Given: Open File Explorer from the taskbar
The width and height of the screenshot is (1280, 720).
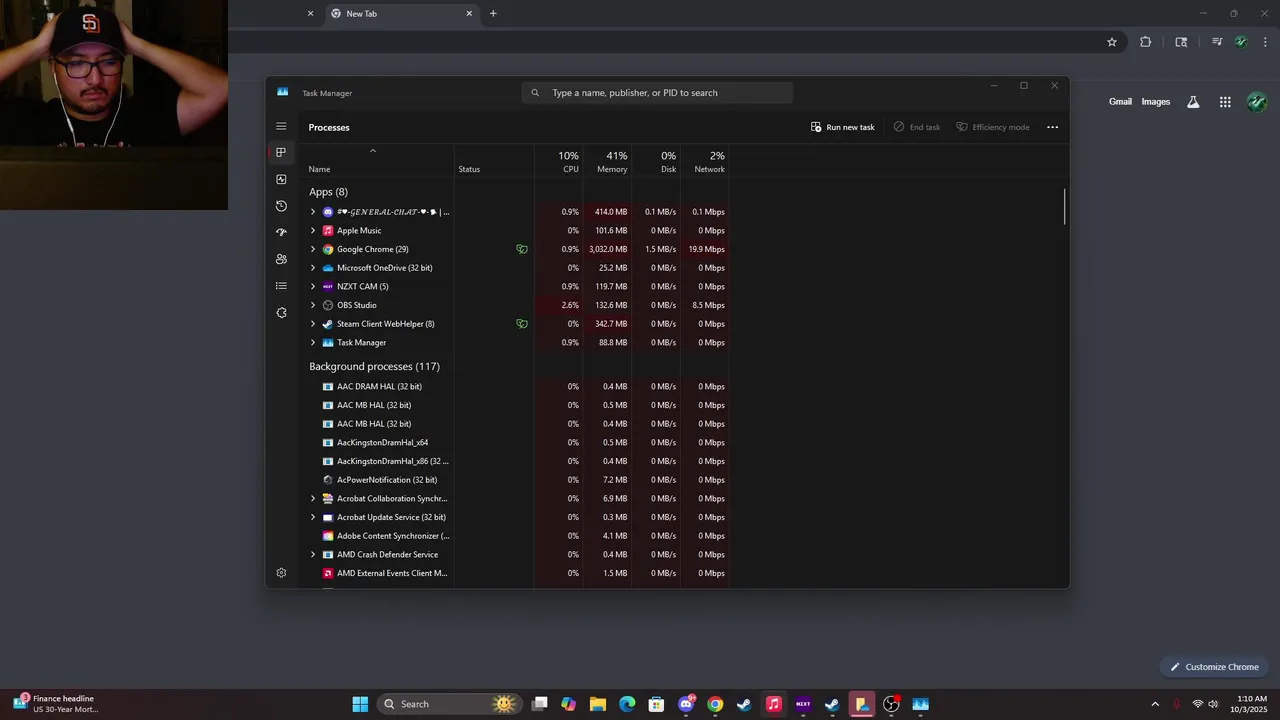Looking at the screenshot, I should (597, 704).
